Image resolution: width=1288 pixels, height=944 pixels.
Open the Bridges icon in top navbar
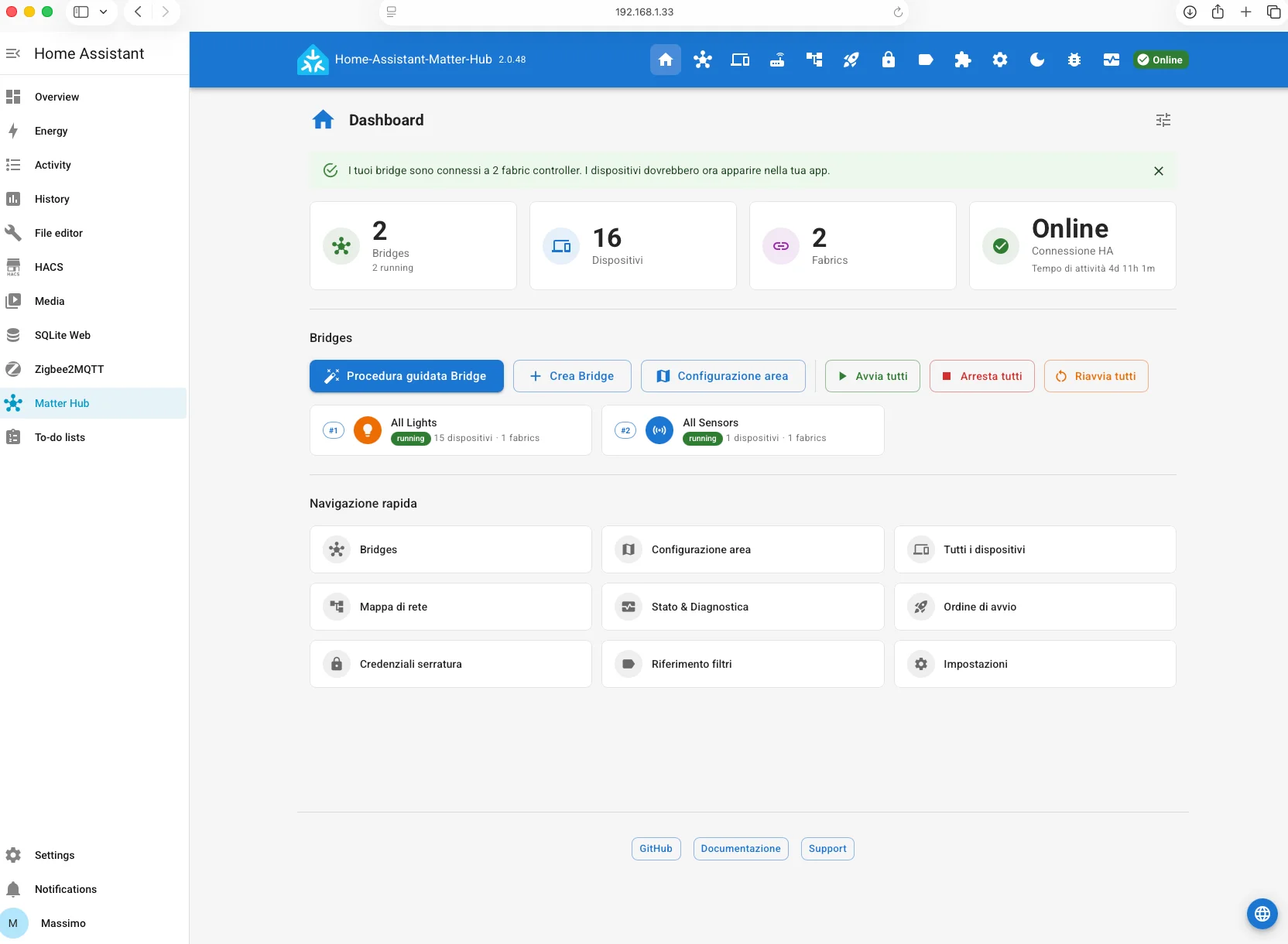[x=703, y=60]
